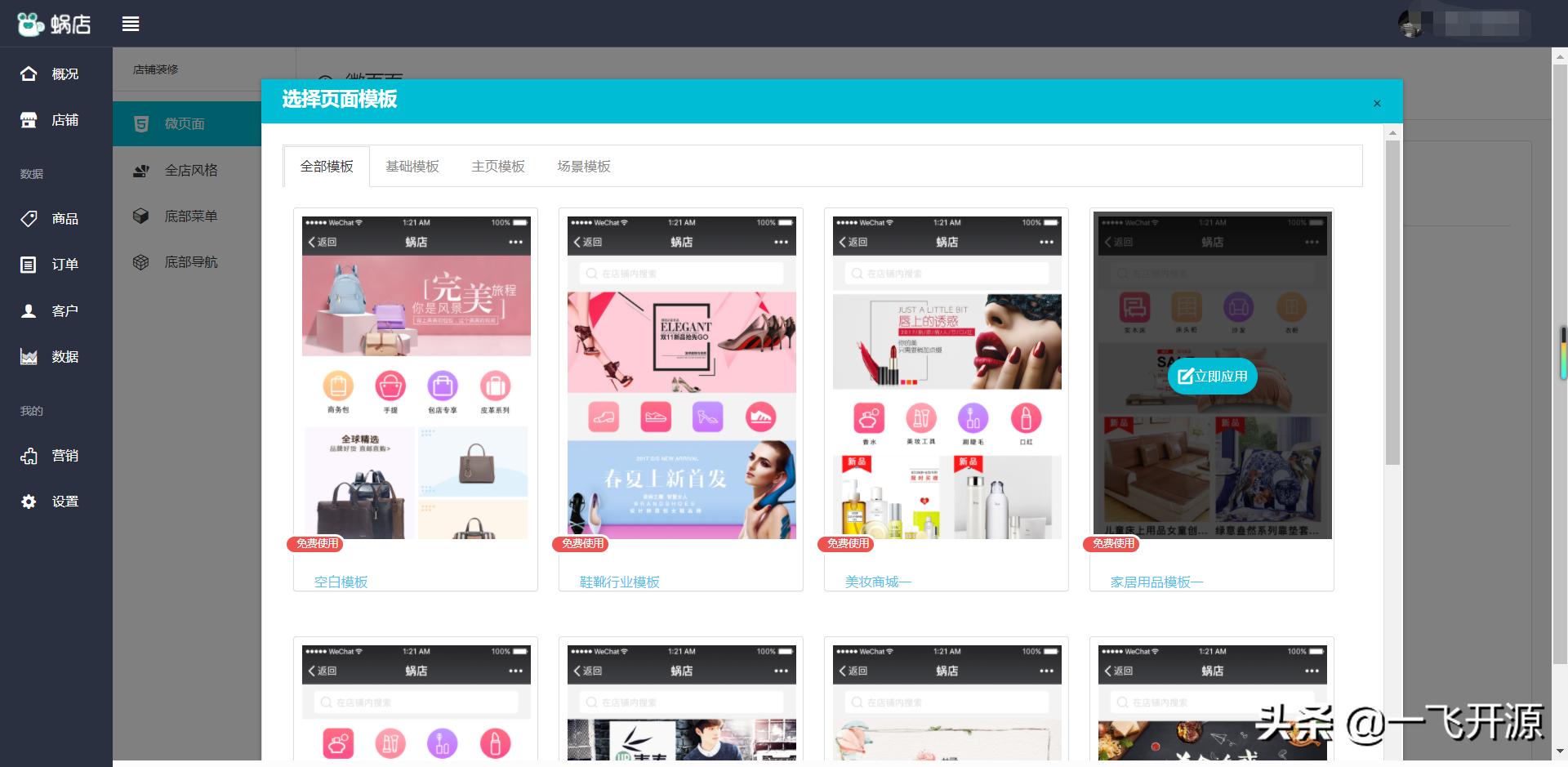Click 免费使用 badge on 家居用品模板一
Viewport: 1568px width, 767px height.
click(x=1112, y=543)
